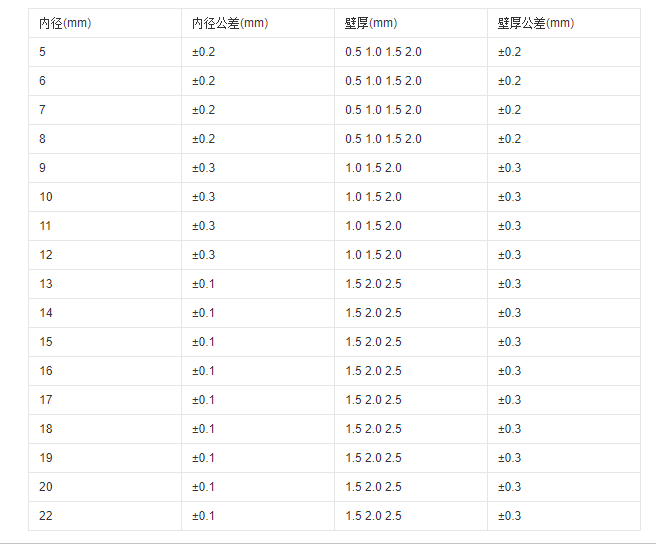The width and height of the screenshot is (656, 546).
Task: Click the 壁厚(mm) column header
Action: 371,23
